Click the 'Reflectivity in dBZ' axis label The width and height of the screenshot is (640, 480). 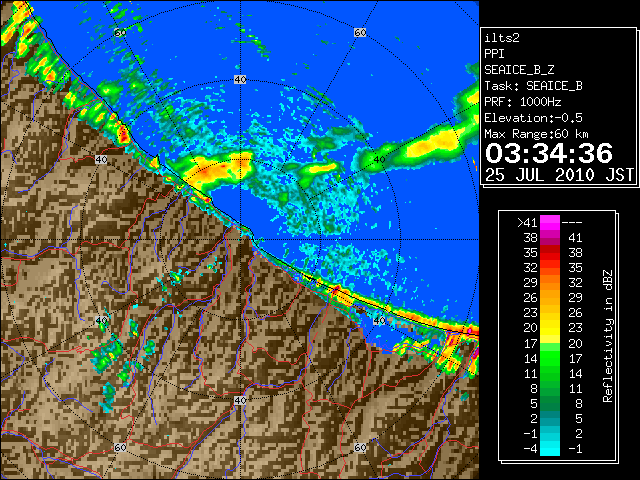pos(608,336)
